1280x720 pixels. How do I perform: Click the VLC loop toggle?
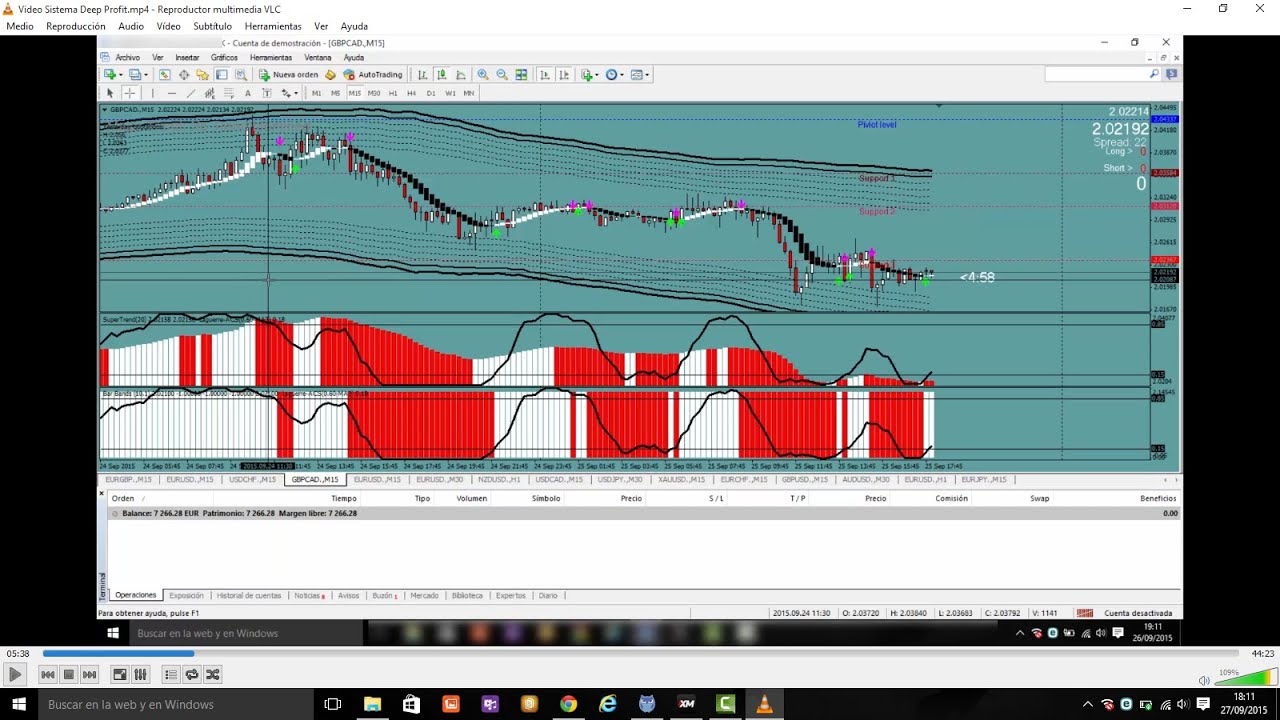click(x=192, y=675)
